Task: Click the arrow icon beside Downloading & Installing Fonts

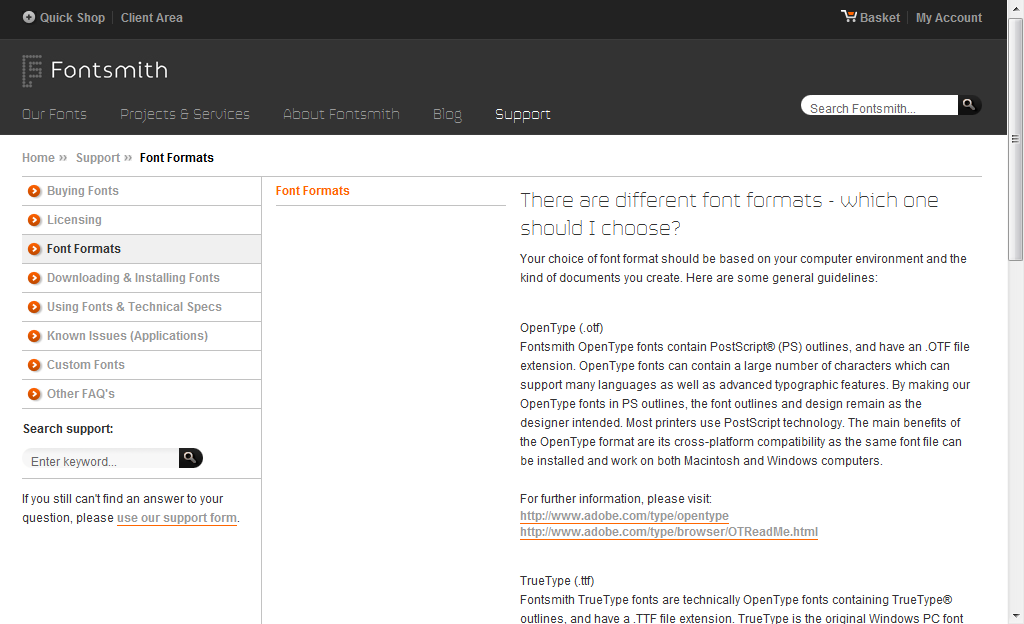Action: (34, 278)
